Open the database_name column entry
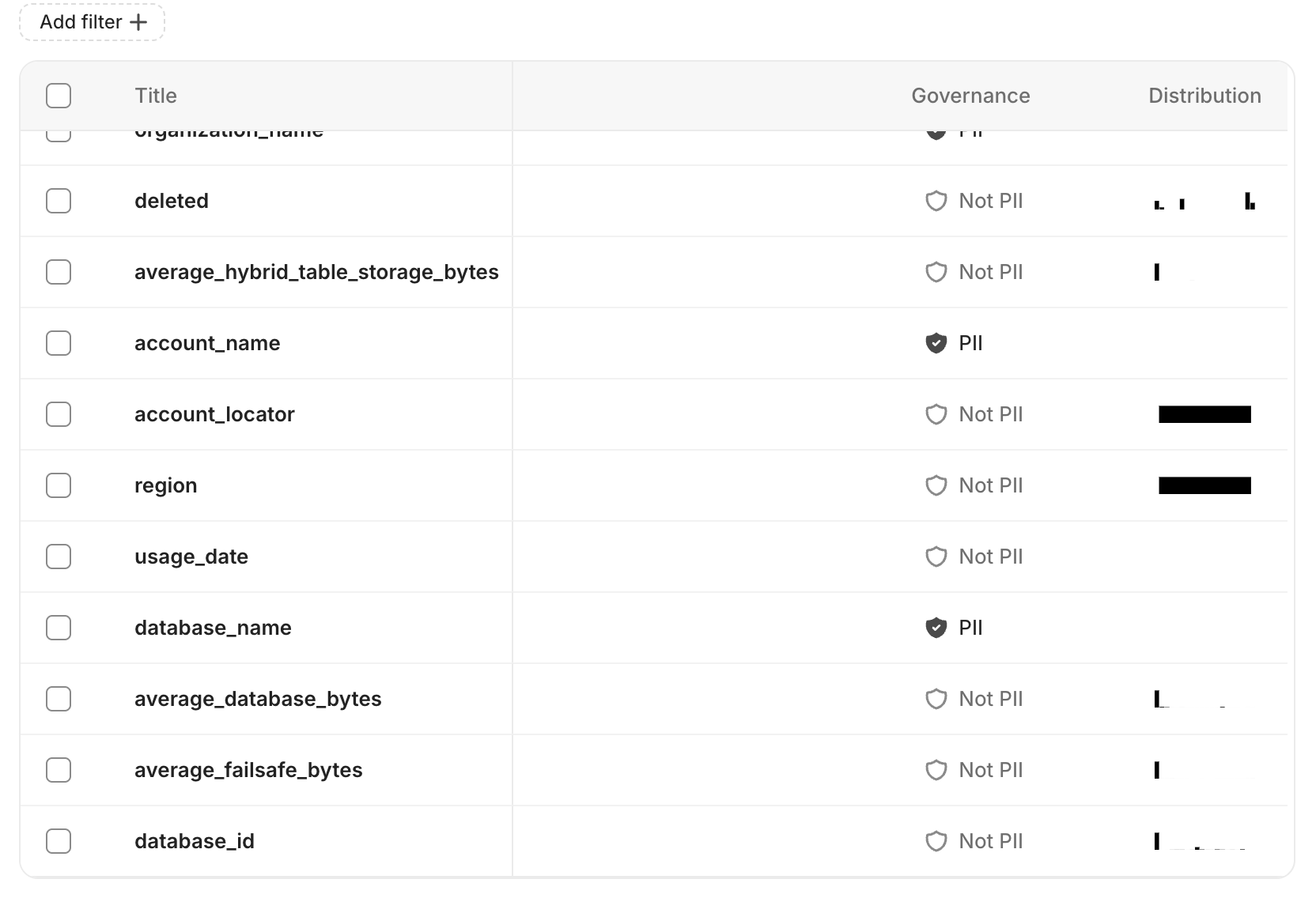Image resolution: width=1316 pixels, height=917 pixels. pos(213,628)
